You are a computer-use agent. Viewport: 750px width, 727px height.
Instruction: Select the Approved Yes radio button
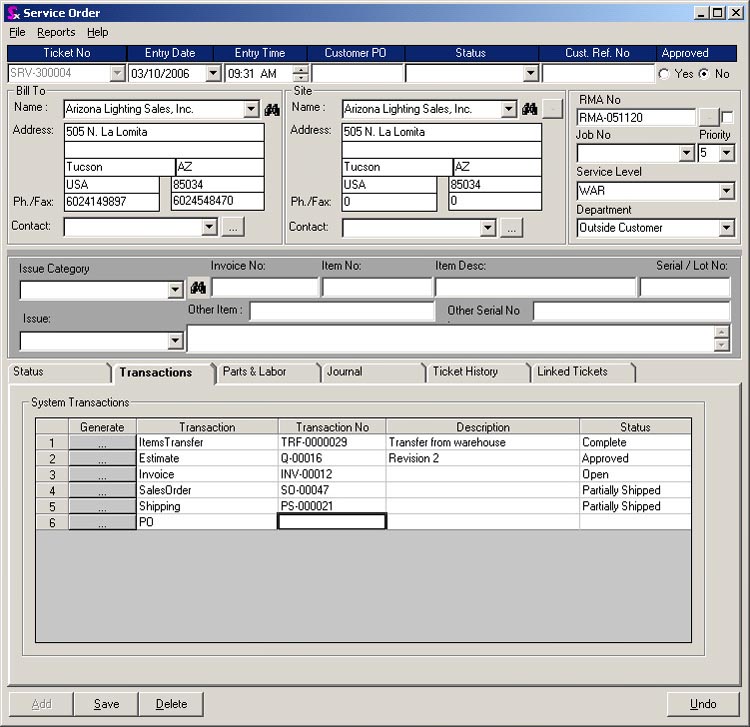click(x=664, y=74)
